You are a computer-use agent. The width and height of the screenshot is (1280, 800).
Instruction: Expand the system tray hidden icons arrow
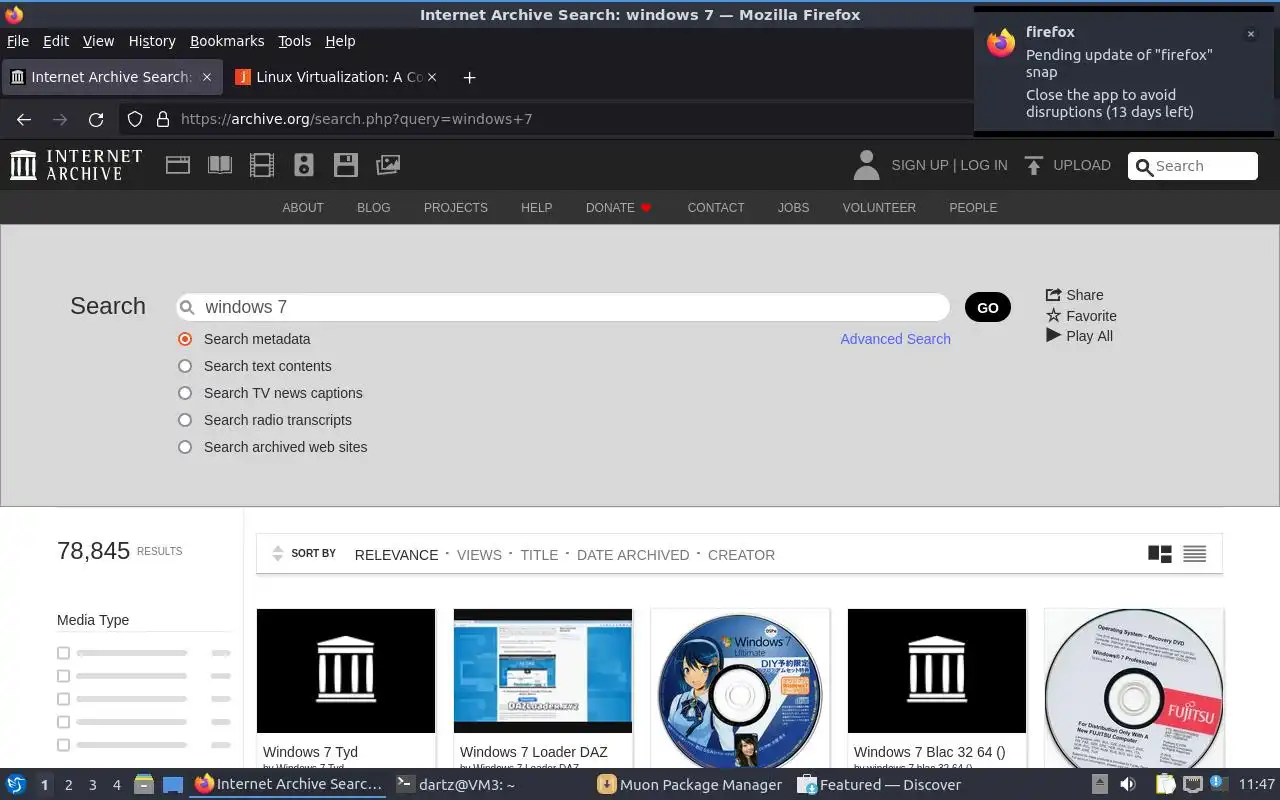pos(1099,785)
